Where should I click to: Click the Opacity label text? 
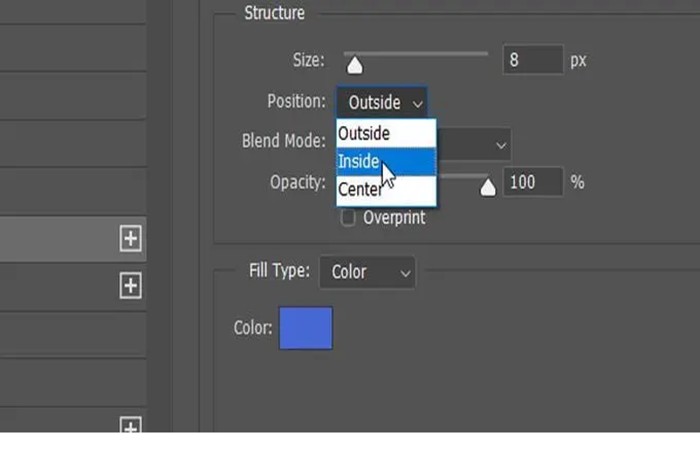pos(297,182)
